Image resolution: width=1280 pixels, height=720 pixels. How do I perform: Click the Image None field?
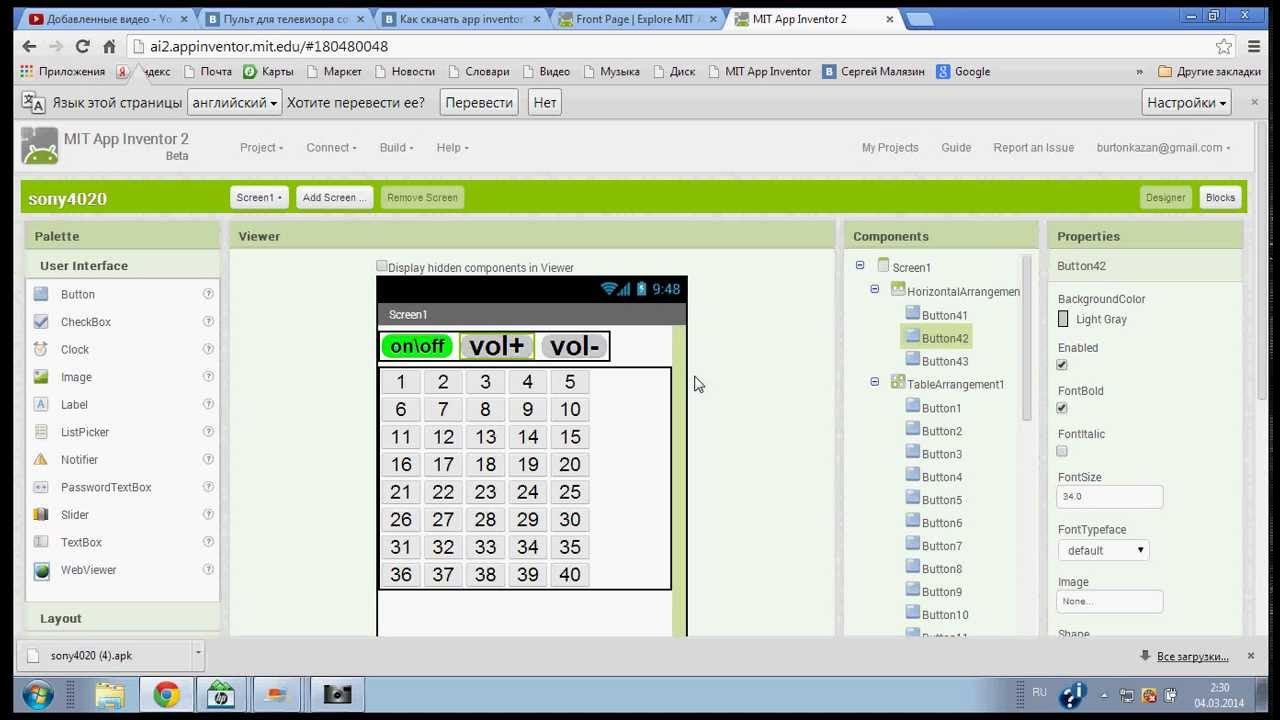[1110, 601]
